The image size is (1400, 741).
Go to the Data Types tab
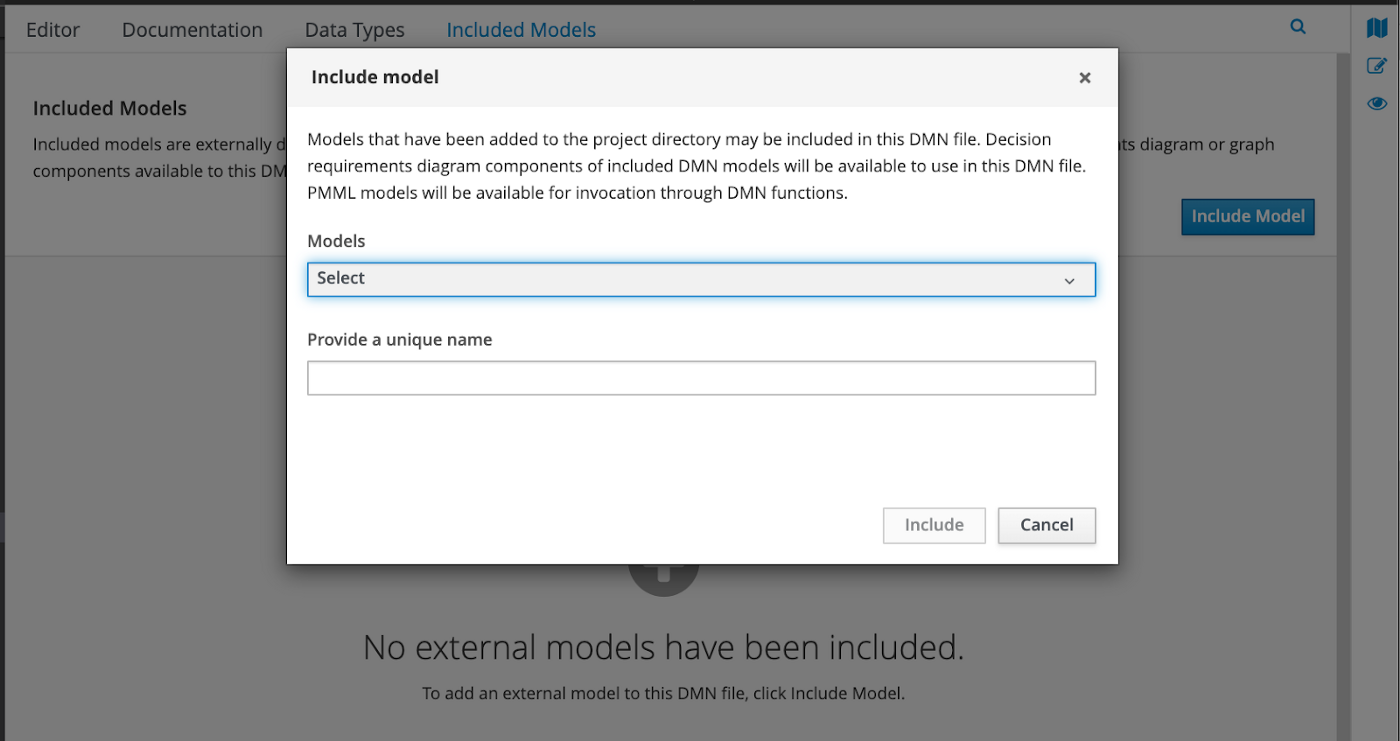[x=354, y=30]
